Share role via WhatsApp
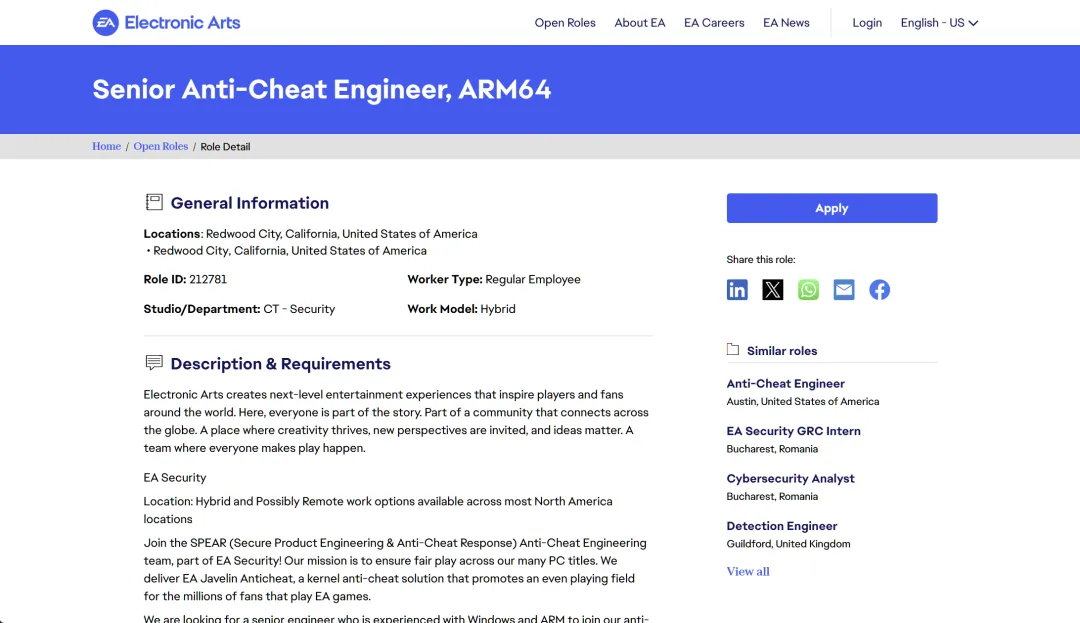This screenshot has width=1080, height=623. coord(808,290)
